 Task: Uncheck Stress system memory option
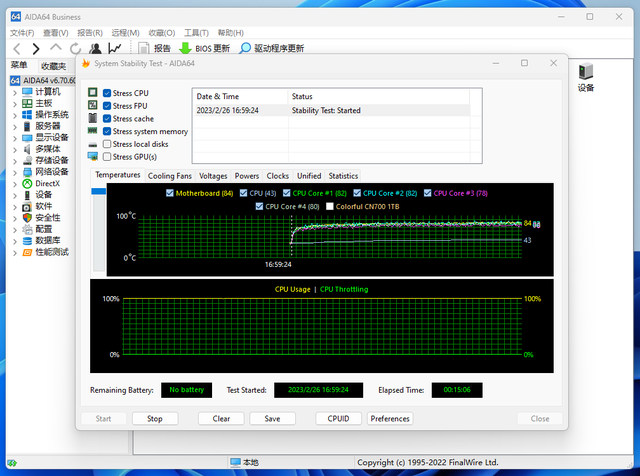click(x=107, y=131)
